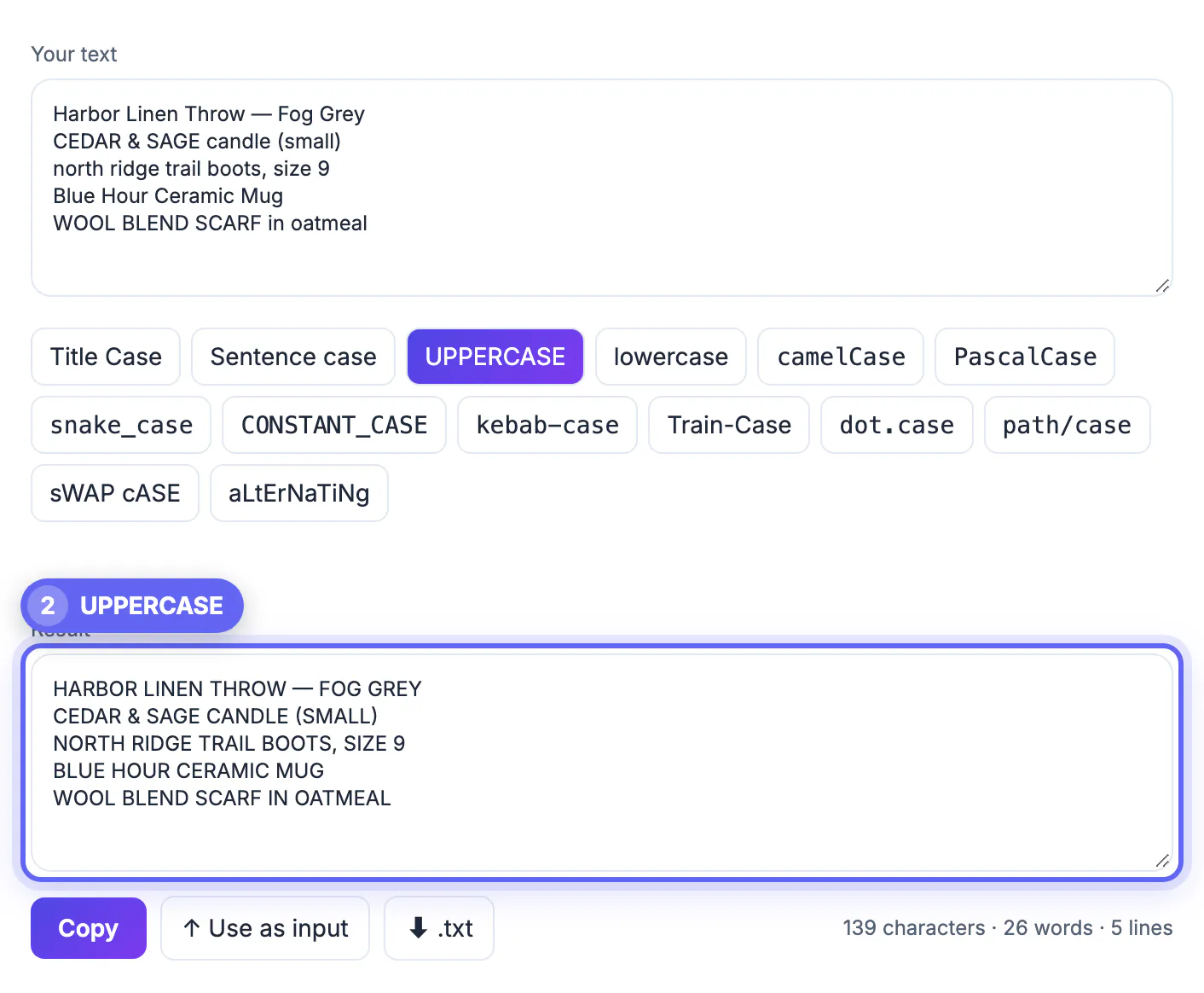Convert text with aLtErNaTiNg case
The width and height of the screenshot is (1204, 993).
coord(299,493)
